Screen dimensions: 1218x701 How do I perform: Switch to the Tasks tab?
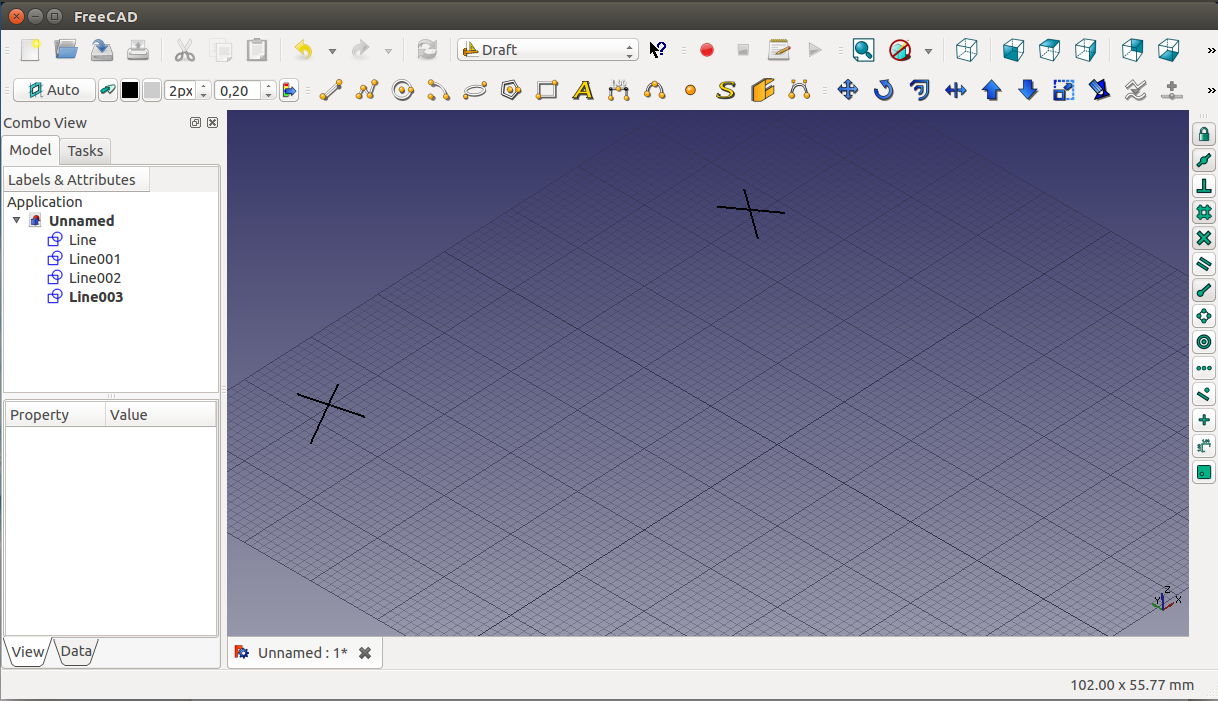(85, 151)
